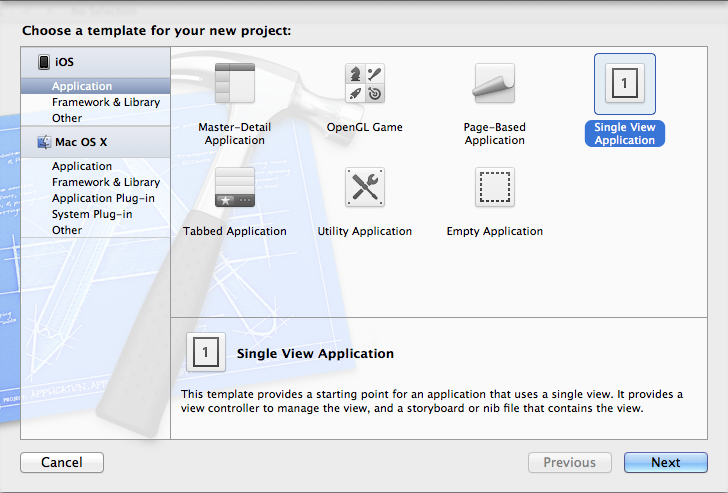Click the iOS device icon in sidebar
728x493 pixels.
click(44, 62)
